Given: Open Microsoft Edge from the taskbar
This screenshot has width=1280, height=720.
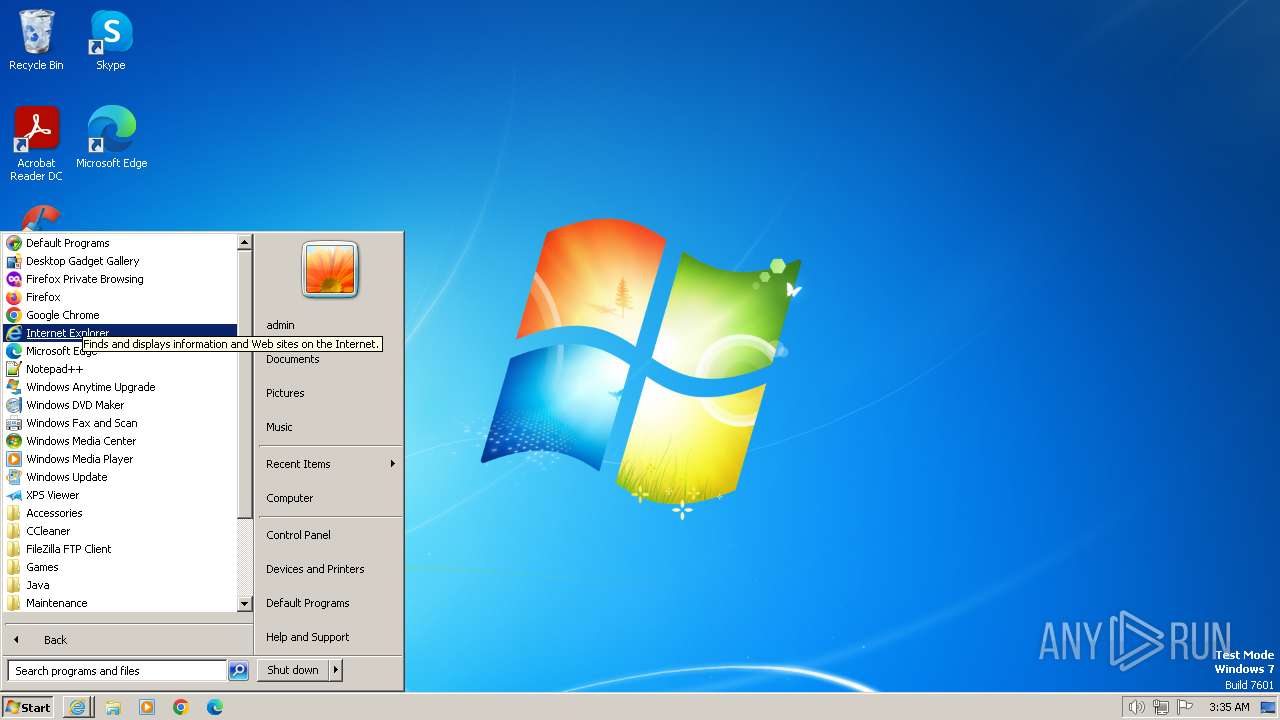Looking at the screenshot, I should (215, 707).
